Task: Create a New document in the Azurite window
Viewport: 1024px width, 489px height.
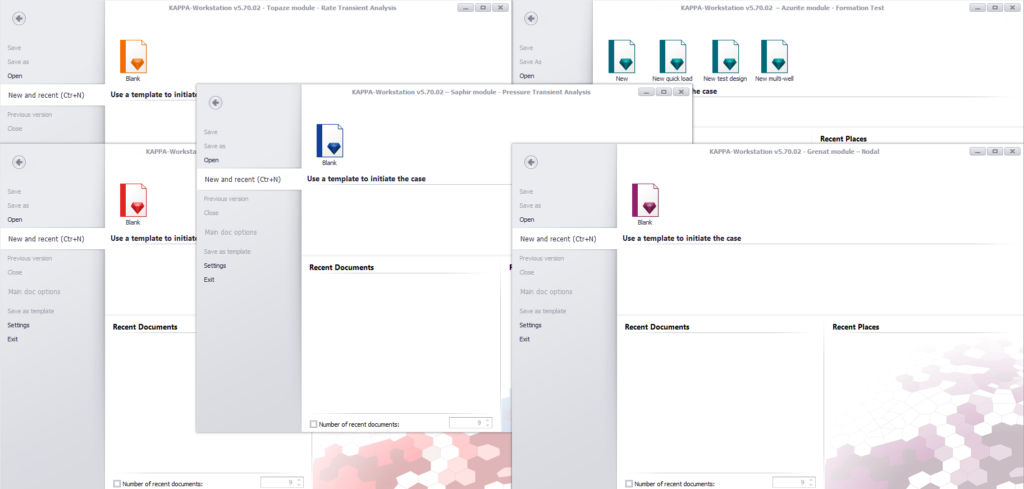Action: pos(622,59)
